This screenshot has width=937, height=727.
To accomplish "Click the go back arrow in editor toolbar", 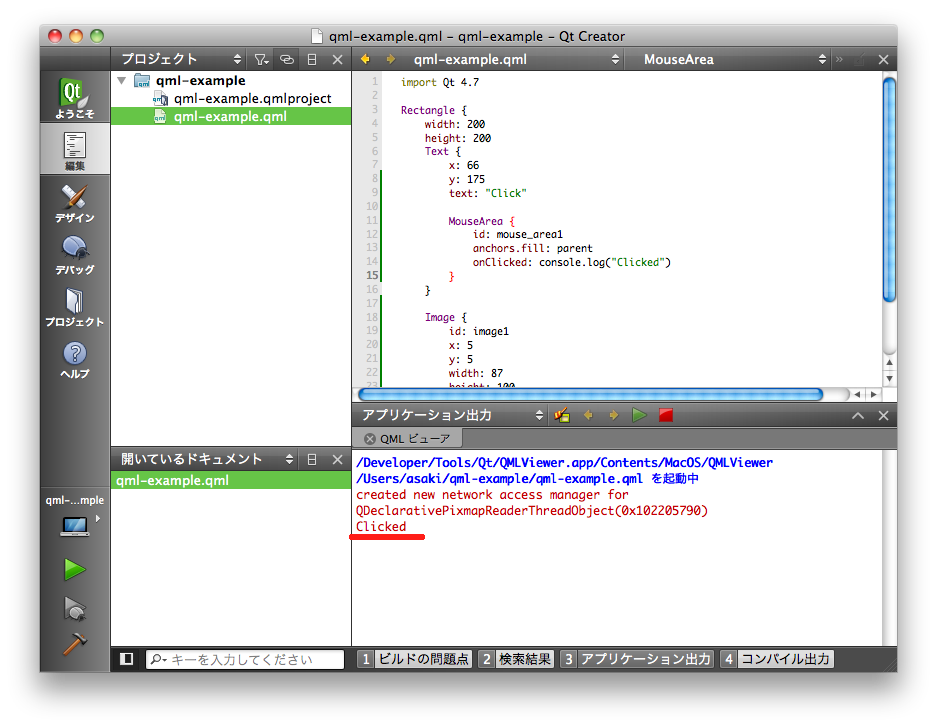I will click(x=366, y=59).
